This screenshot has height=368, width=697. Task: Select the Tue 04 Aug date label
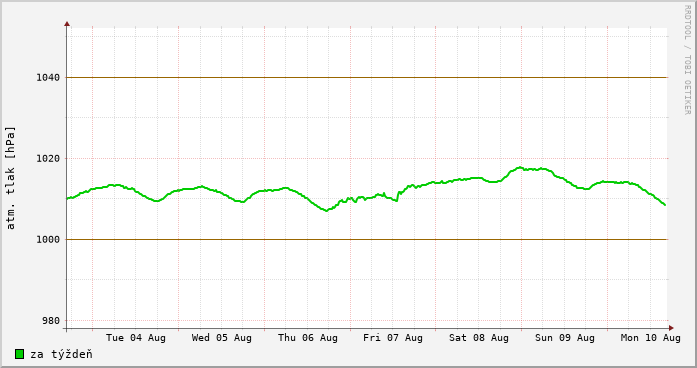coord(136,338)
